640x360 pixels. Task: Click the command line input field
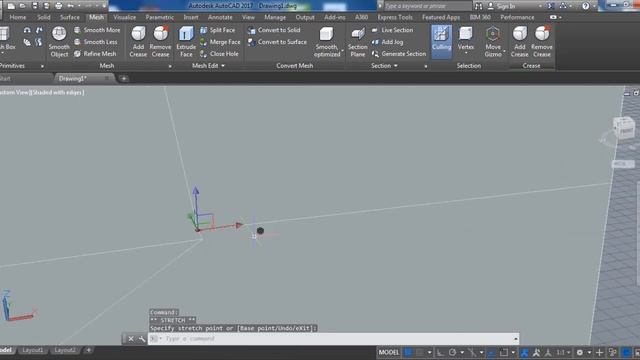(333, 339)
